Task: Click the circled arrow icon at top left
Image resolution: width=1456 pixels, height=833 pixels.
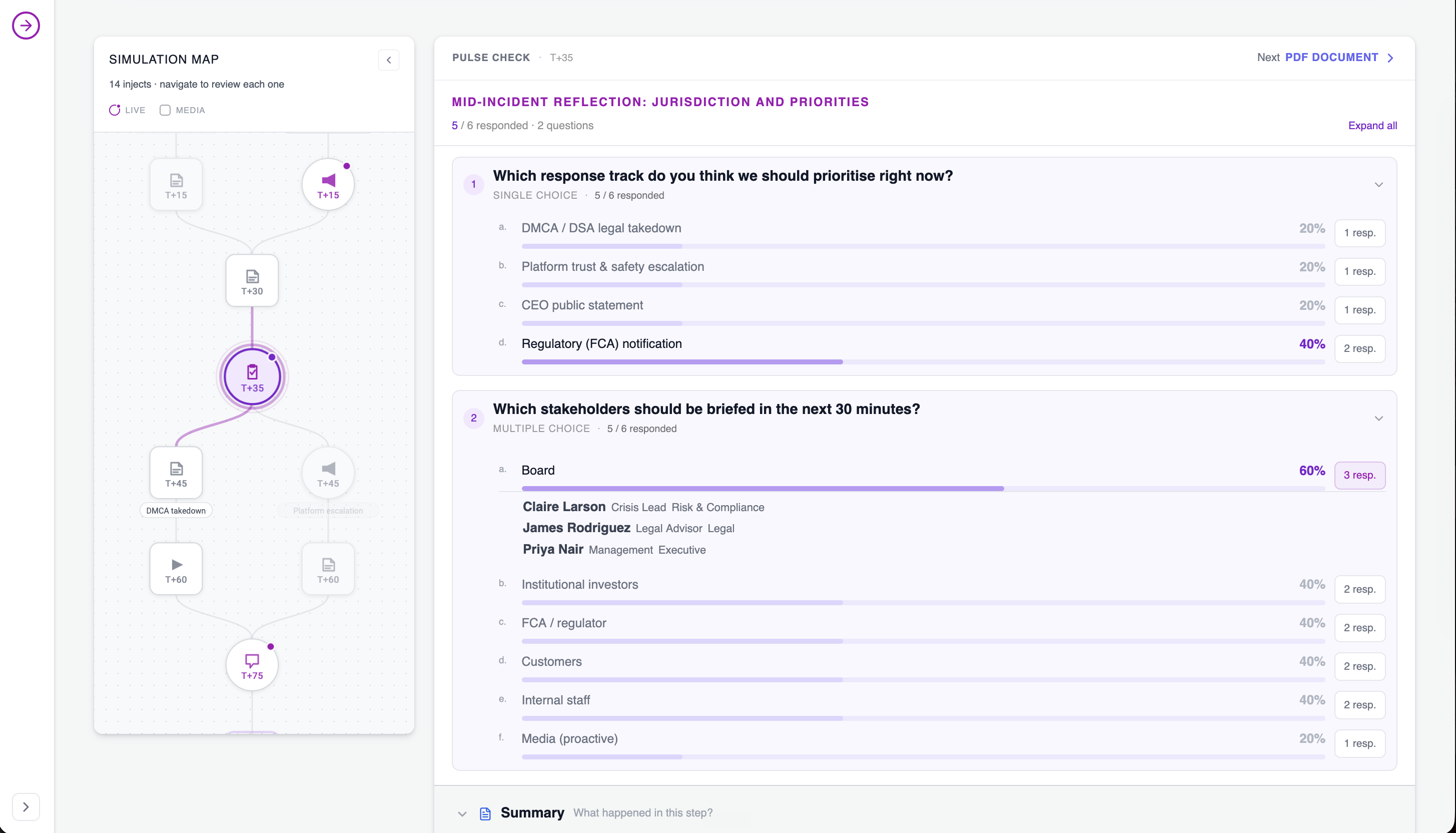Action: click(26, 25)
